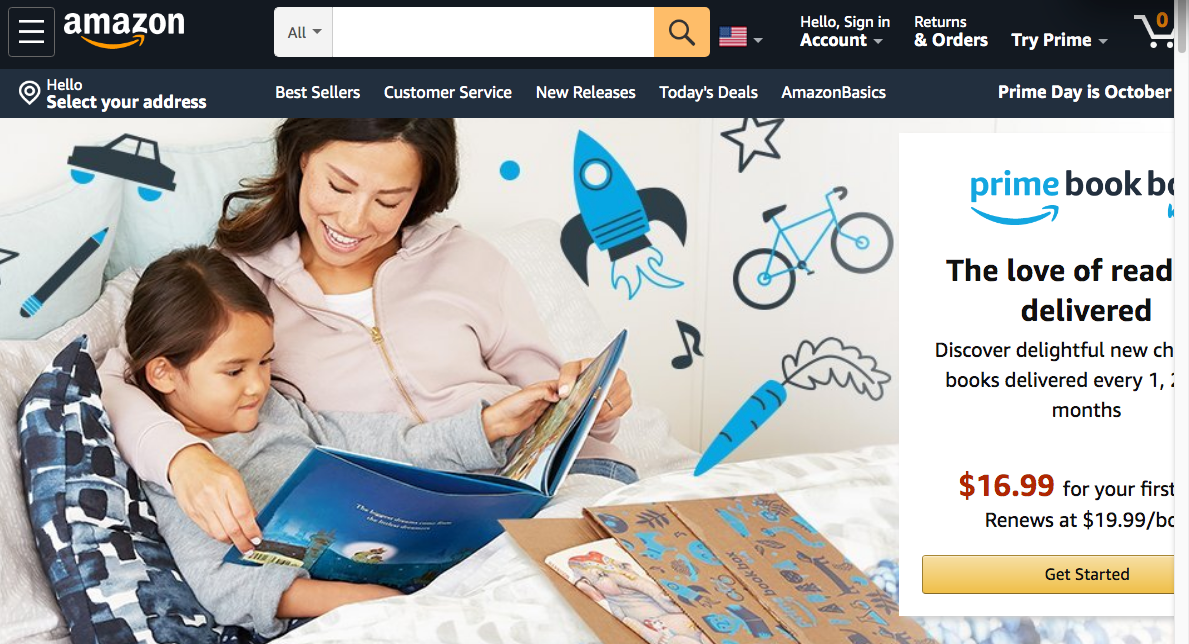
Task: Open Best Sellers in navigation bar
Action: (x=318, y=93)
